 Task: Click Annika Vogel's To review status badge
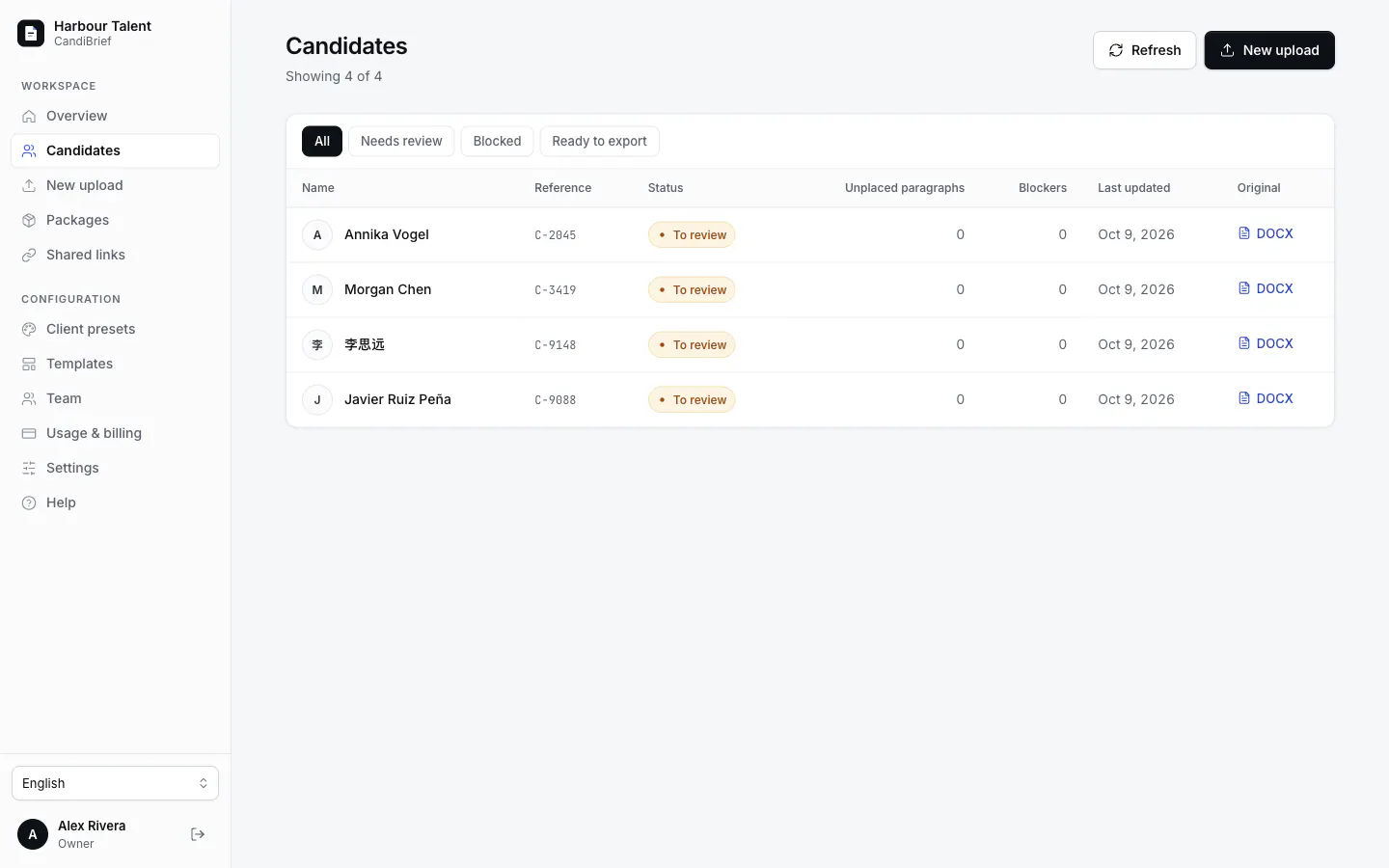pos(692,234)
